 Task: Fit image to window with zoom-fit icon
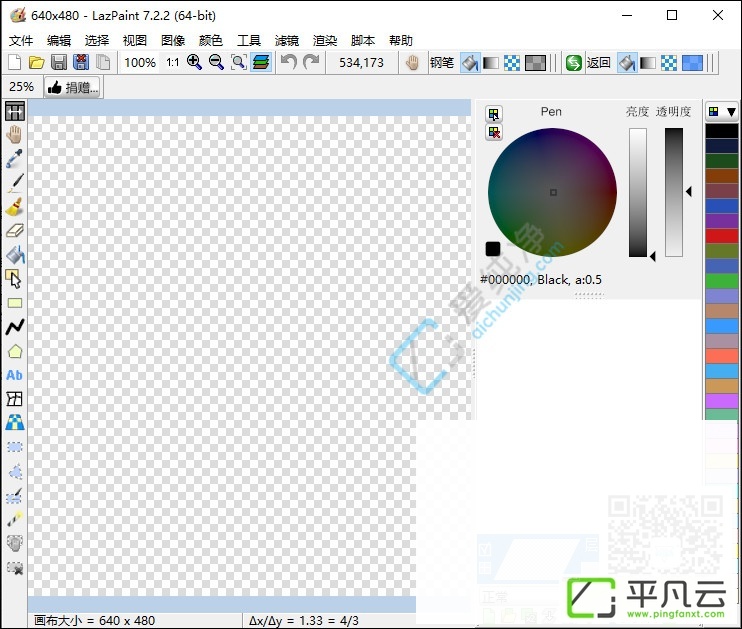(x=238, y=62)
